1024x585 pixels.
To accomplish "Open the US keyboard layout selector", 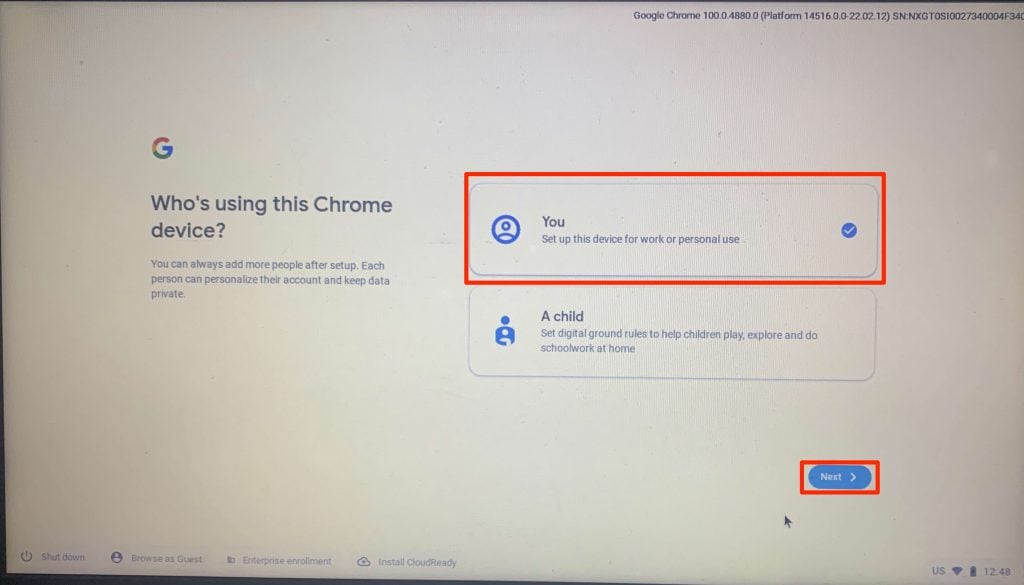I will 938,571.
